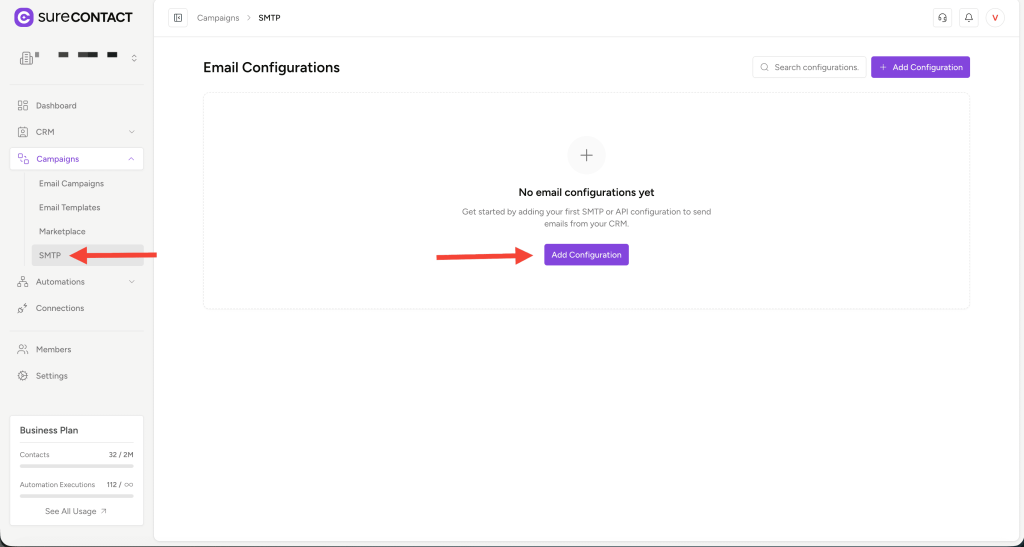1024x547 pixels.
Task: Open the Connections page
Action: tap(60, 308)
